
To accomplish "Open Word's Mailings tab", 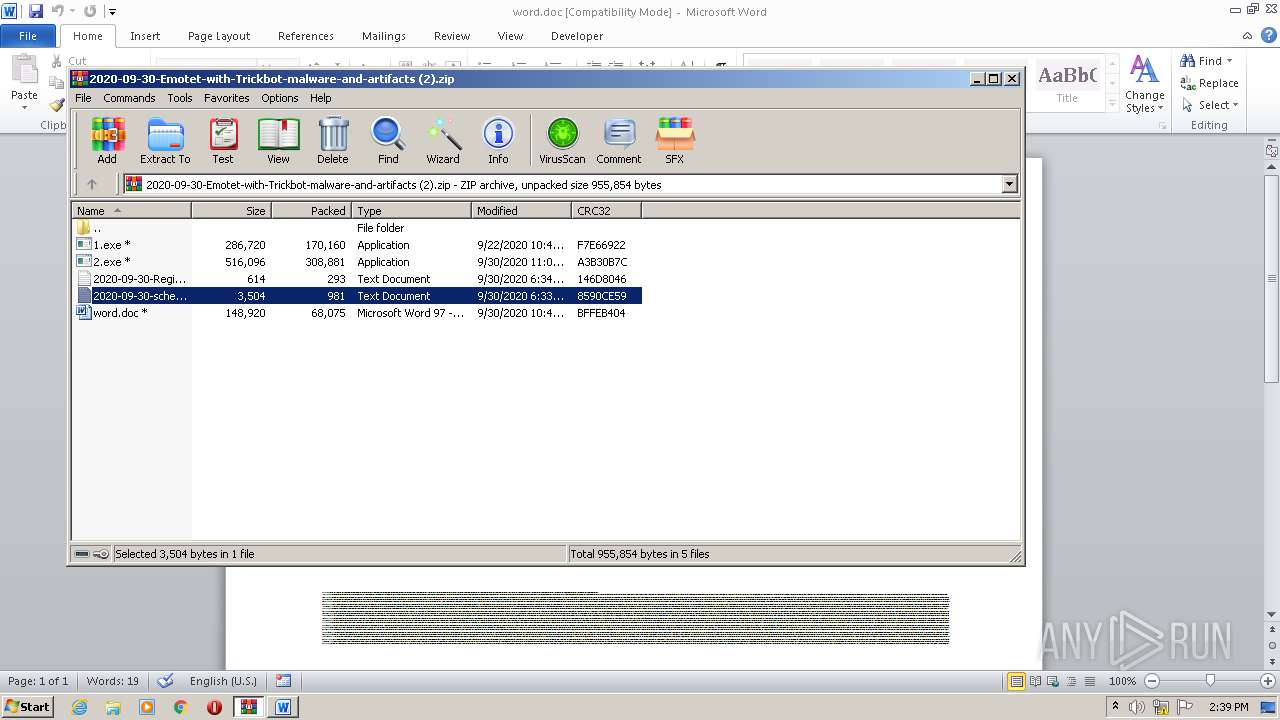I will coord(384,36).
